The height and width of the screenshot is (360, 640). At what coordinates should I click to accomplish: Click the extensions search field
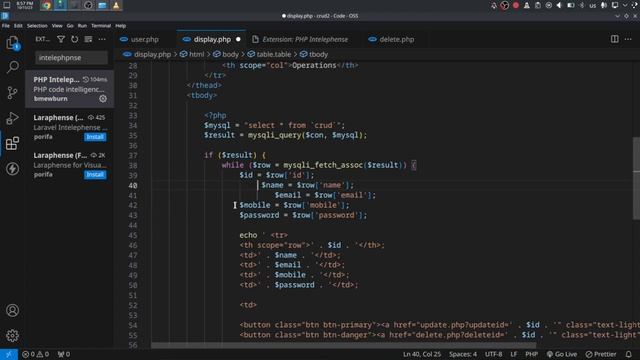pyautogui.click(x=71, y=58)
